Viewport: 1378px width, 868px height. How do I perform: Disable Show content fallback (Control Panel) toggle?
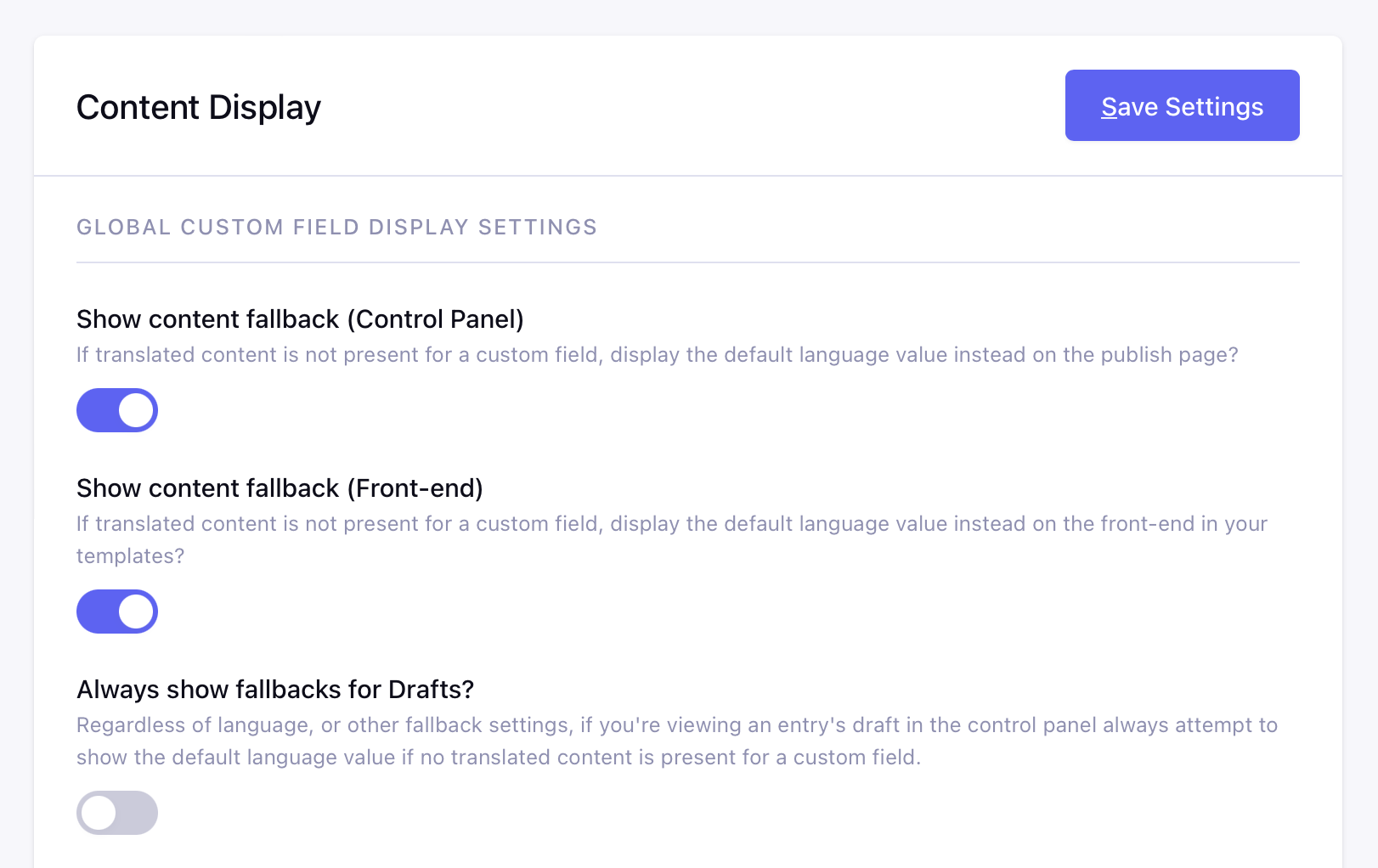(x=117, y=410)
